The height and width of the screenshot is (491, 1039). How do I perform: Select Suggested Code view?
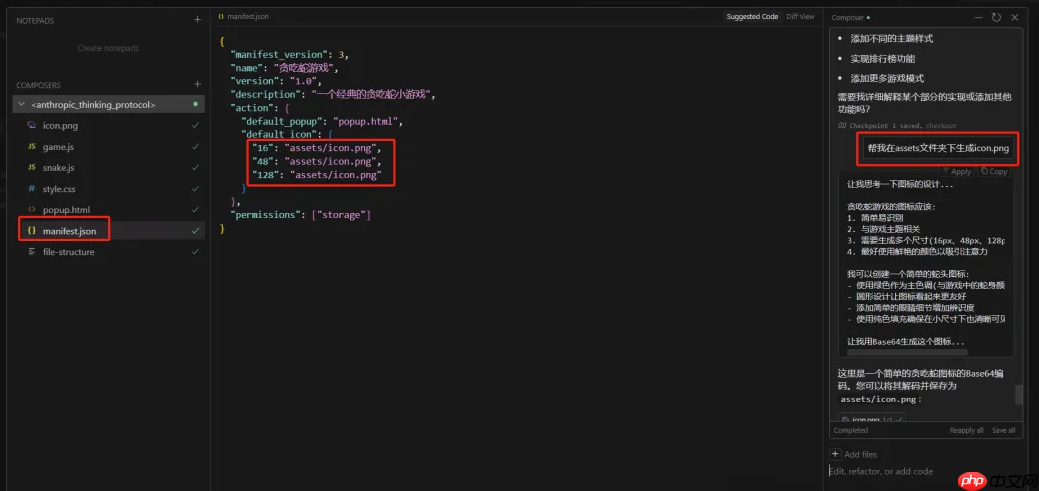click(x=752, y=17)
